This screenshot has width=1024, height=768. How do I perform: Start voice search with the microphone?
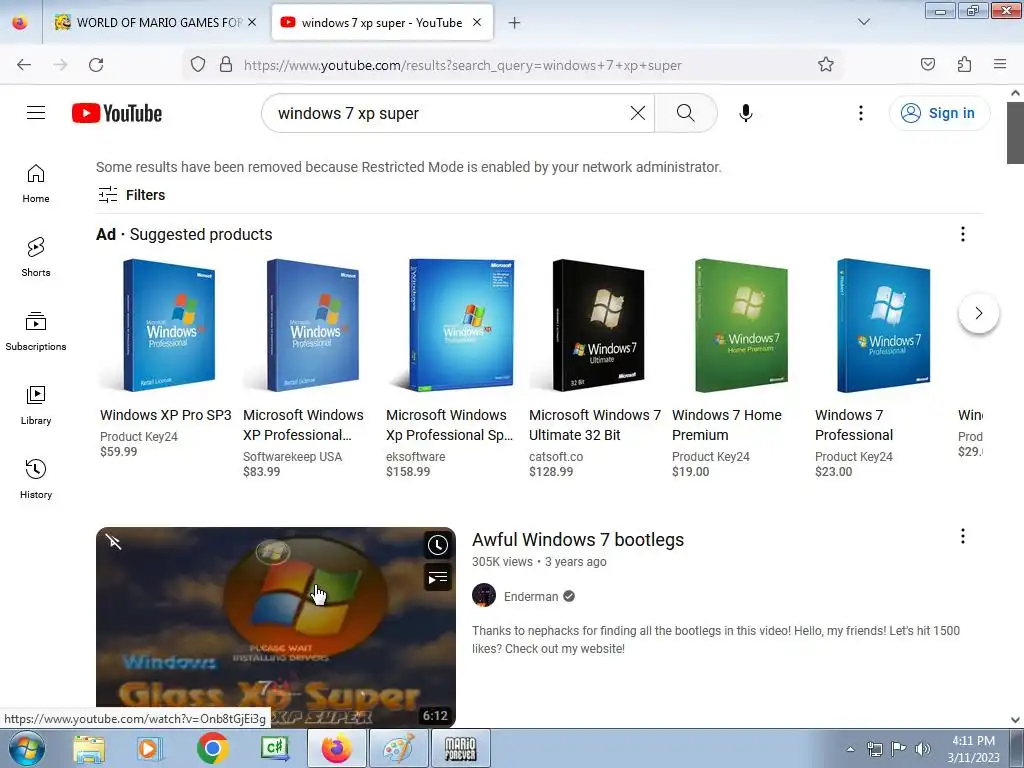(x=745, y=113)
